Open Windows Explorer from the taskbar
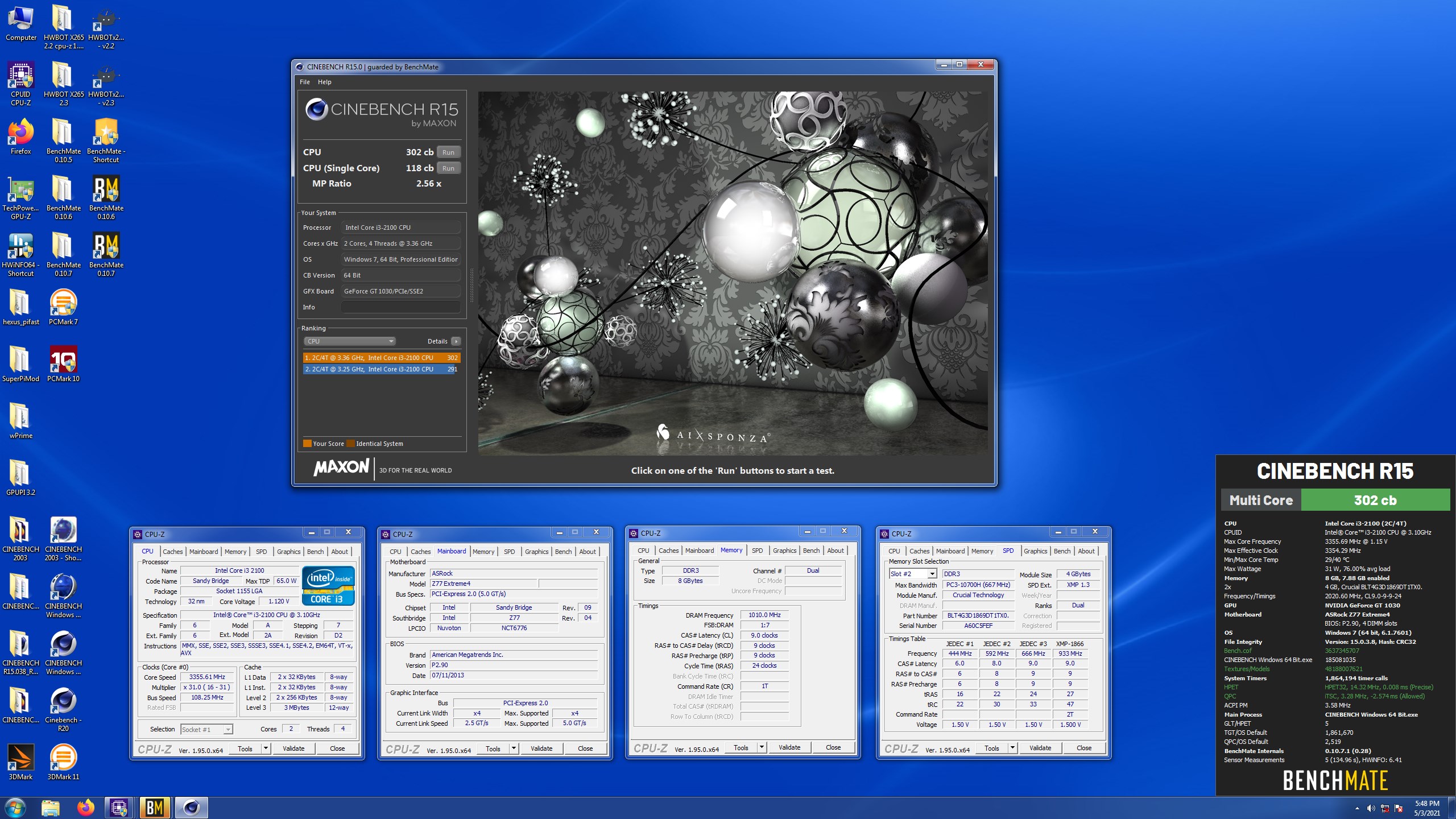The image size is (1456, 819). (x=51, y=808)
